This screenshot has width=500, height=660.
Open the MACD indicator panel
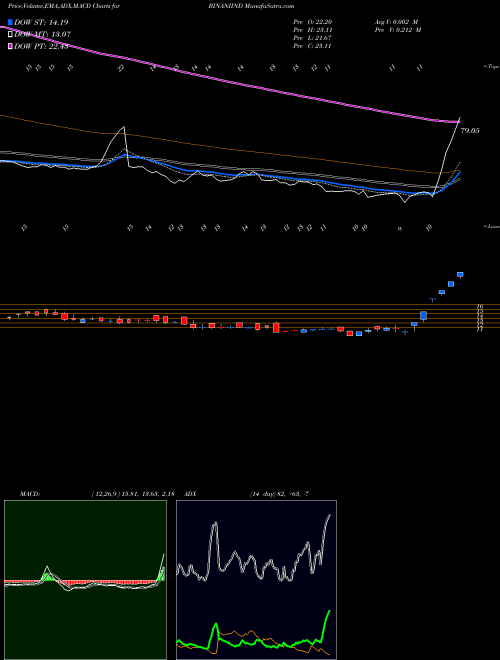85,580
